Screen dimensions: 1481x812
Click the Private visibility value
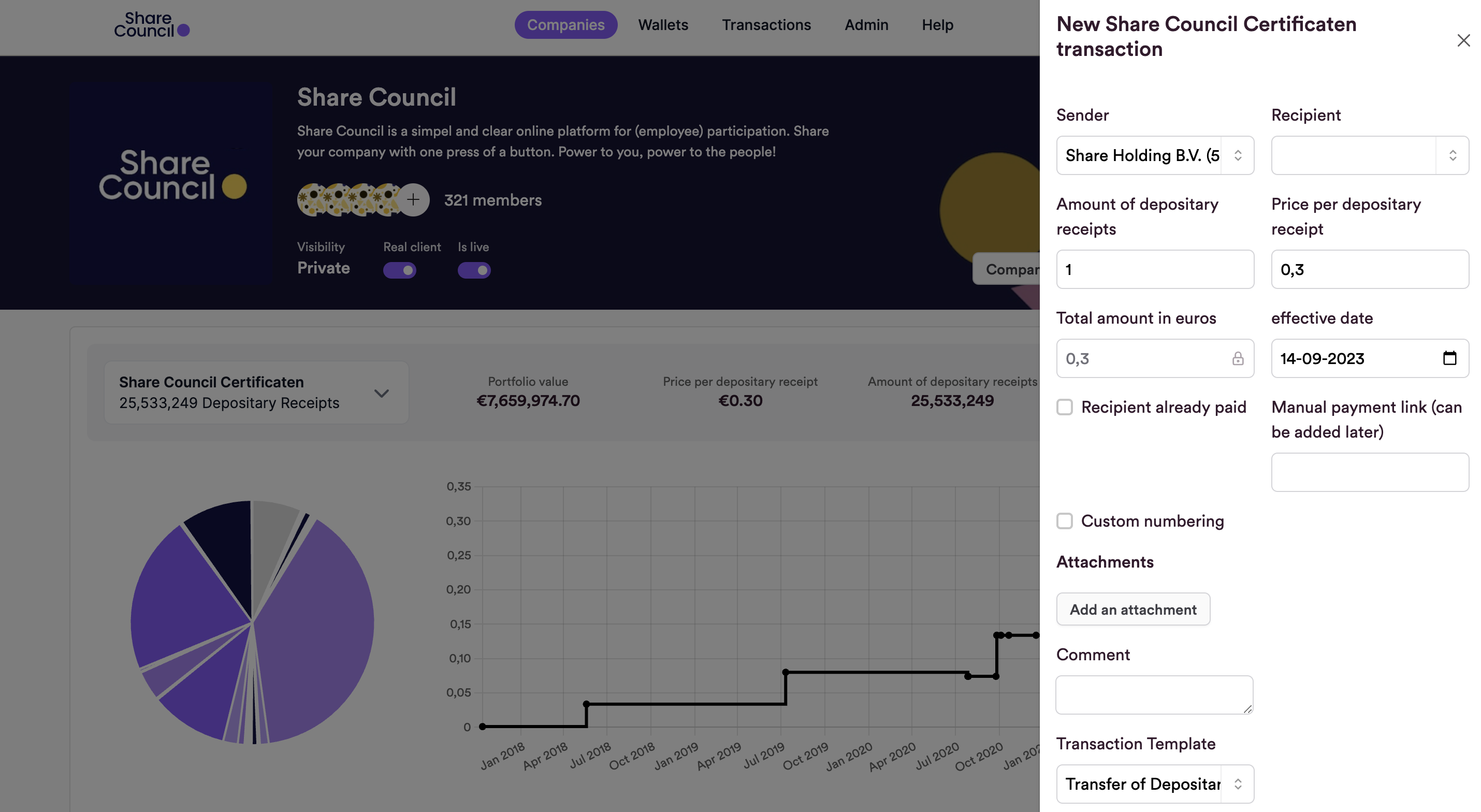(323, 268)
